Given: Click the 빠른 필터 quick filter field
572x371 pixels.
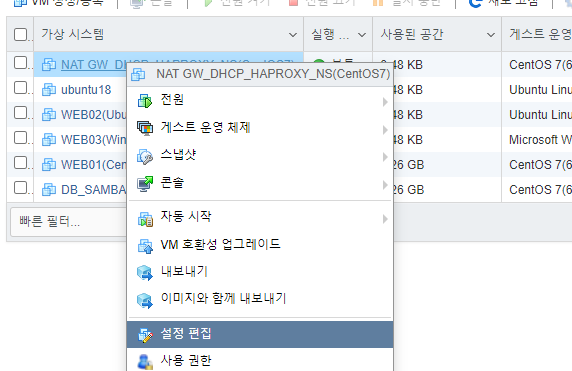Looking at the screenshot, I should point(69,222).
